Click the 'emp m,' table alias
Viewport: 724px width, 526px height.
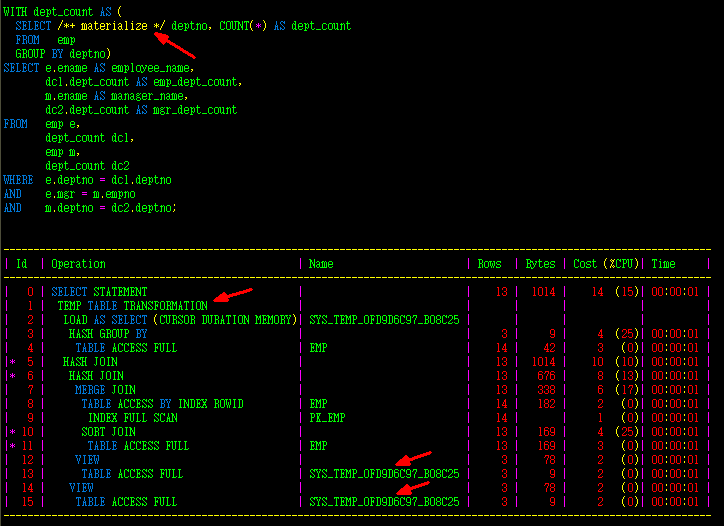click(63, 152)
